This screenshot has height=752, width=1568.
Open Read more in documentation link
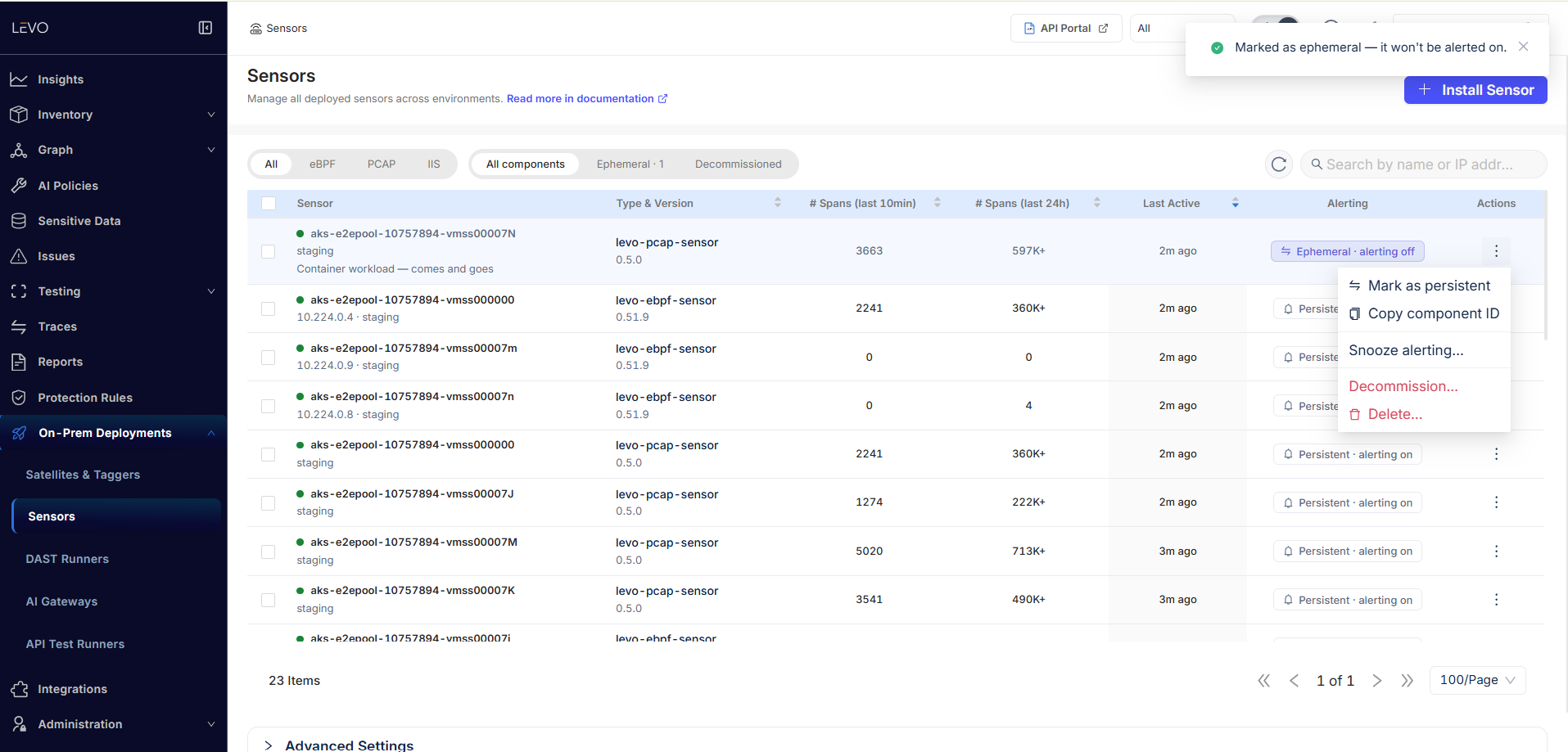click(587, 98)
